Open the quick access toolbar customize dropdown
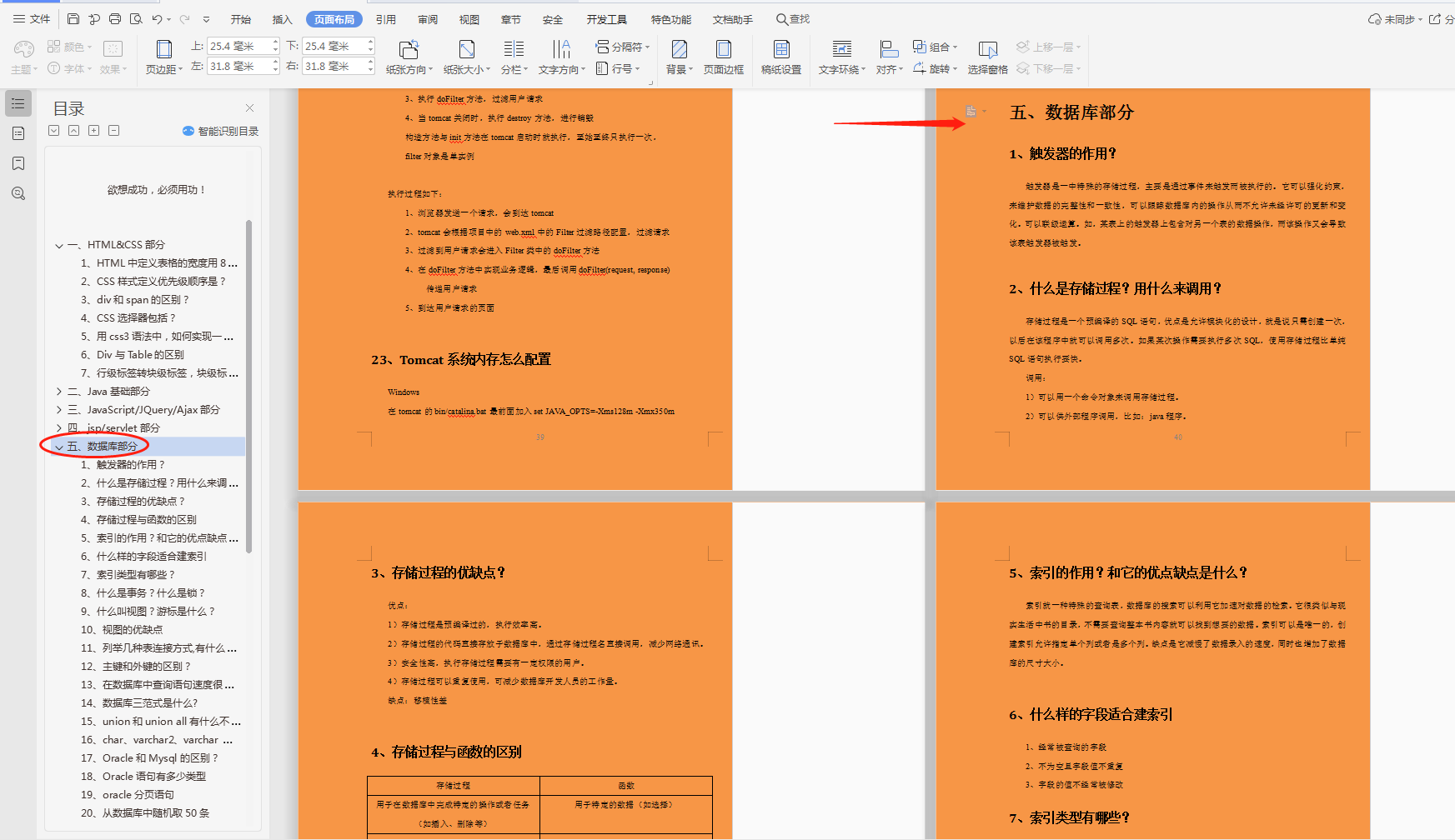This screenshot has height=840, width=1455. tap(207, 19)
